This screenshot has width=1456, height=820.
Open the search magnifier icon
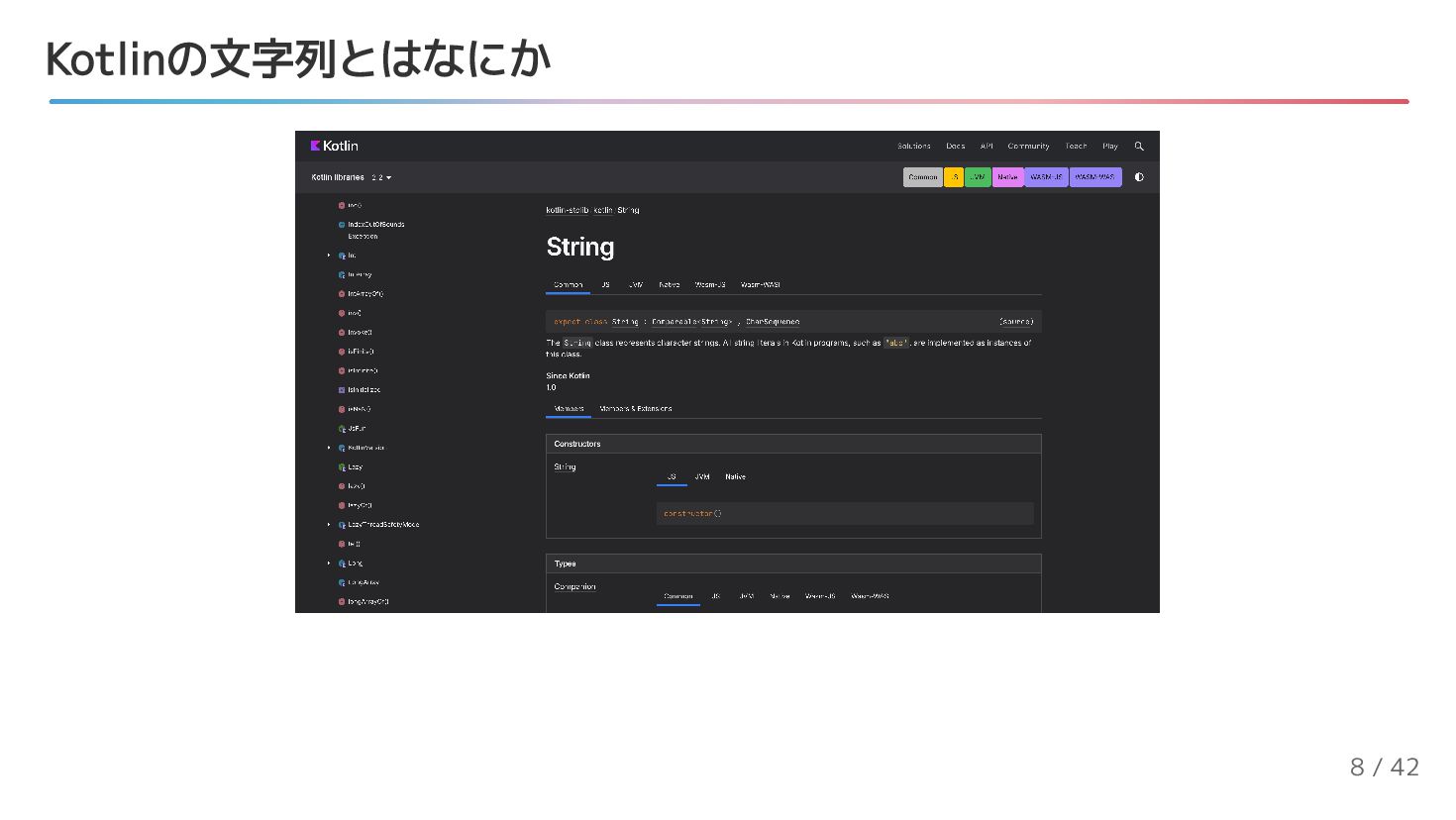1139,146
